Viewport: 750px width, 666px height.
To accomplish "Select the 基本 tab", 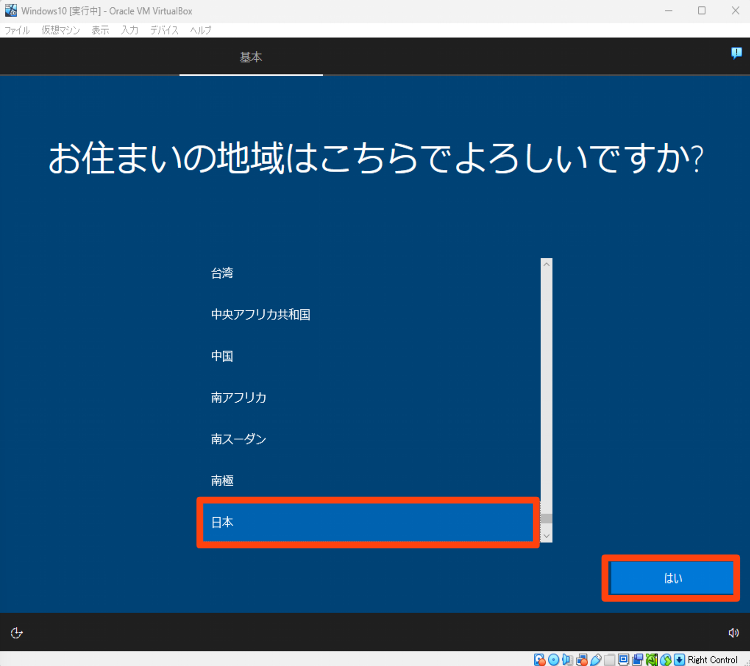I will coord(251,57).
